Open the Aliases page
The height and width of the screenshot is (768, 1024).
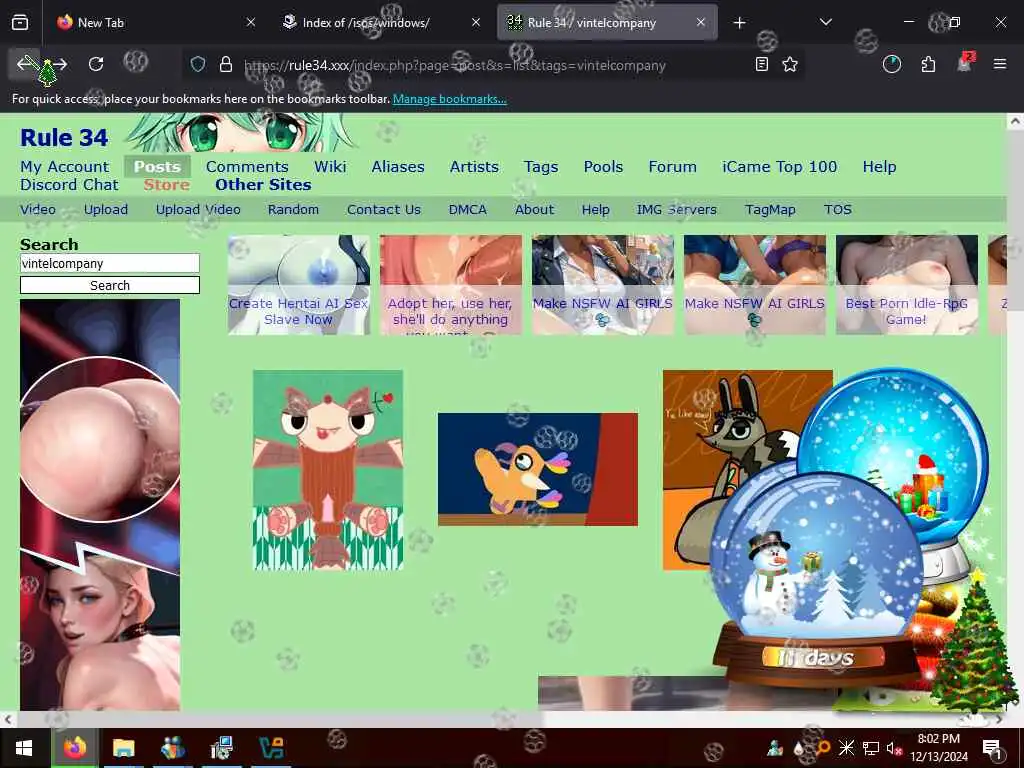tap(398, 167)
